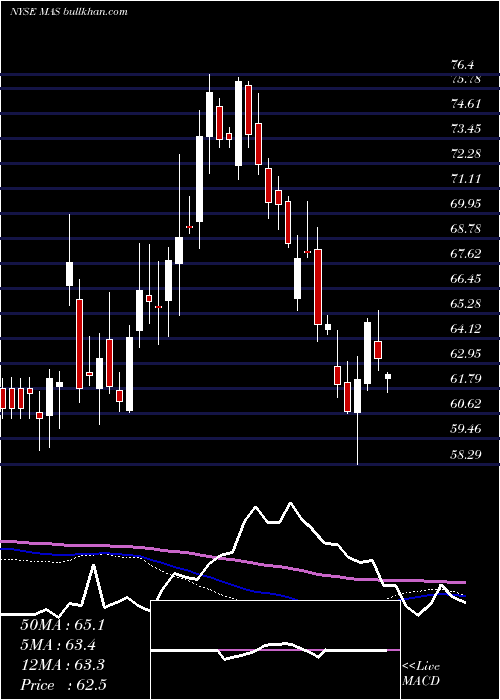This screenshot has height=700, width=500.
Task: Select the 73.45 price axis label
Action: pos(467,129)
